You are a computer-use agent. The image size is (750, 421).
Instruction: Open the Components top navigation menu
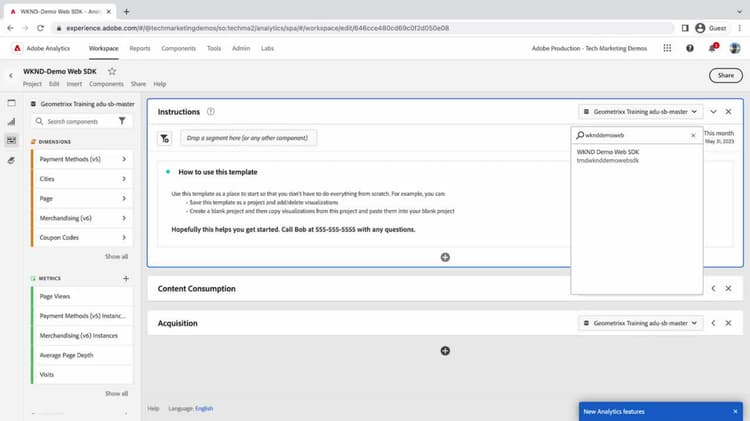[178, 48]
